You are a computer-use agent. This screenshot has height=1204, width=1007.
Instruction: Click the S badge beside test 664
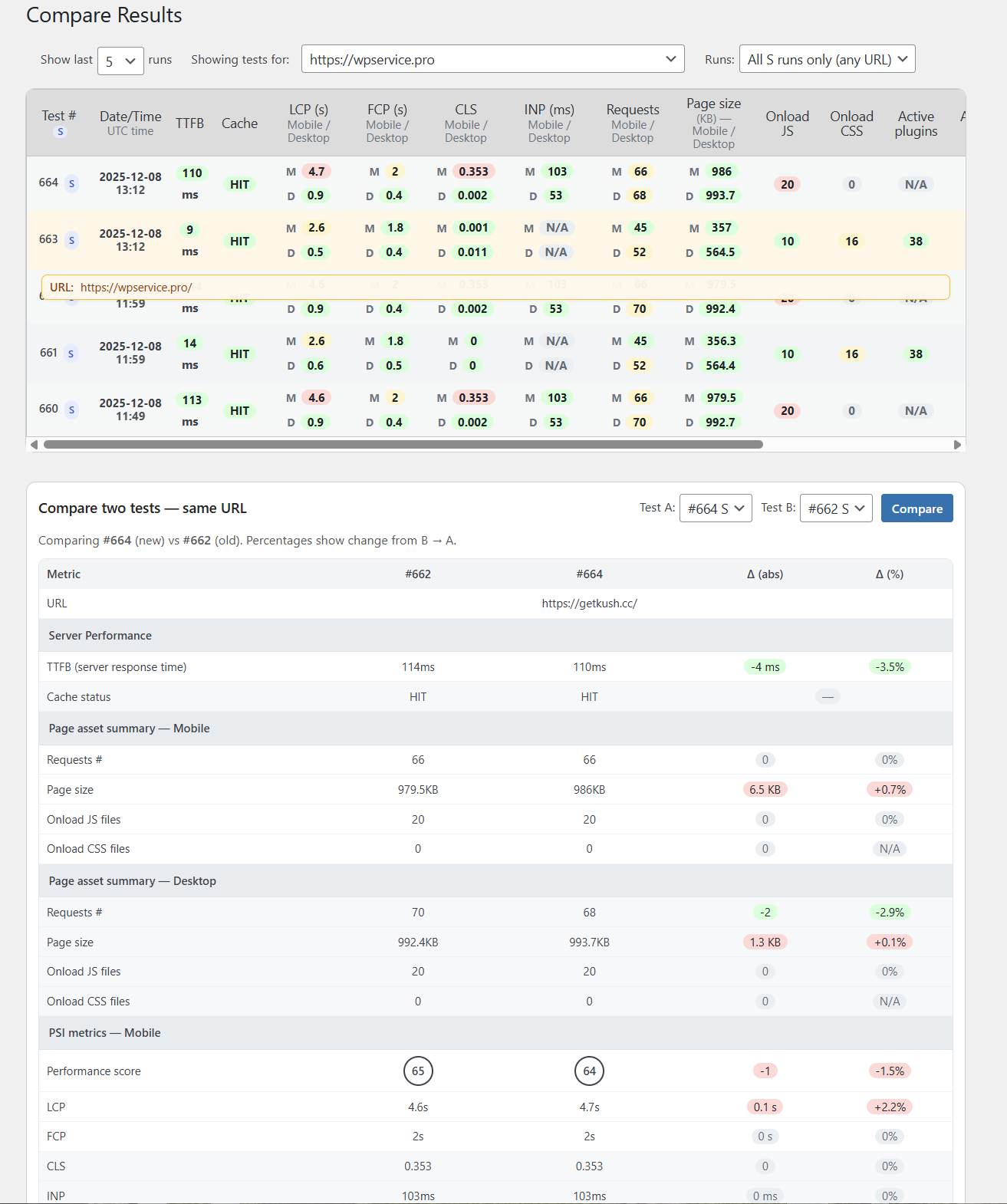[x=71, y=184]
